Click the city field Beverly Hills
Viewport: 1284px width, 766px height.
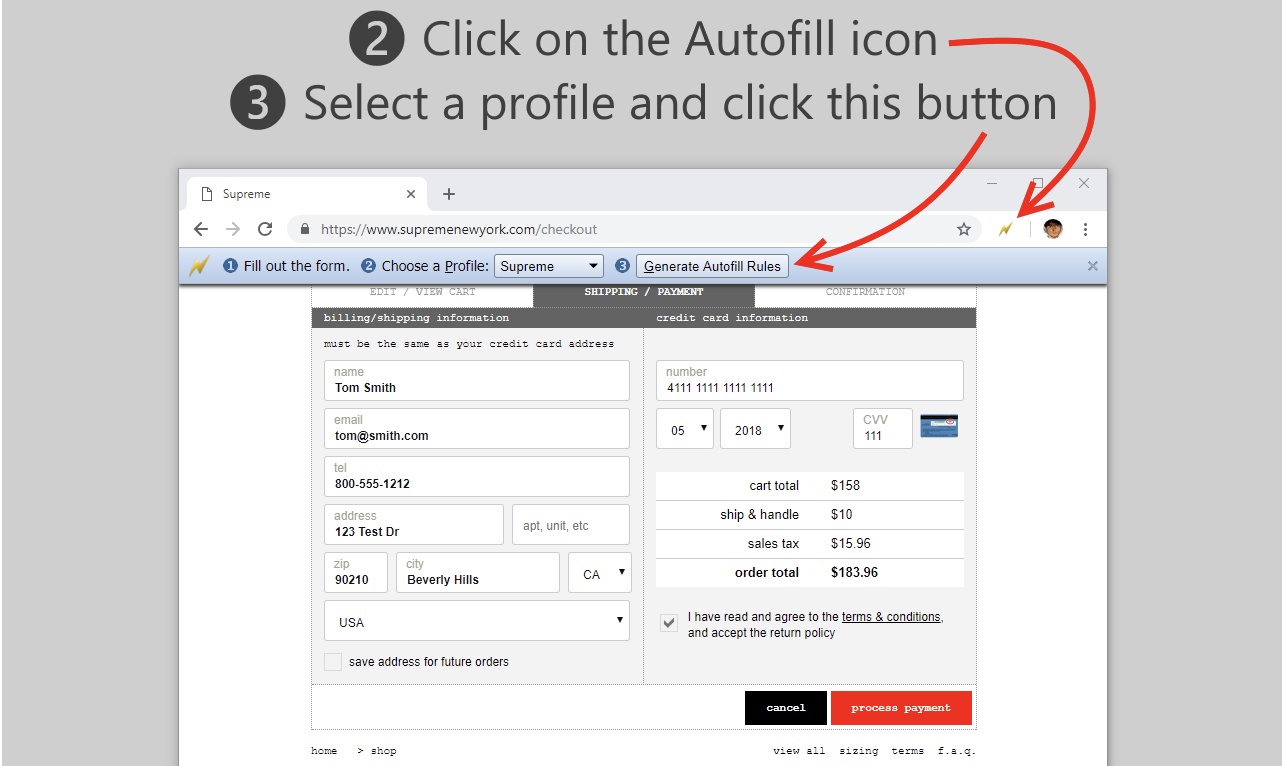click(x=478, y=573)
